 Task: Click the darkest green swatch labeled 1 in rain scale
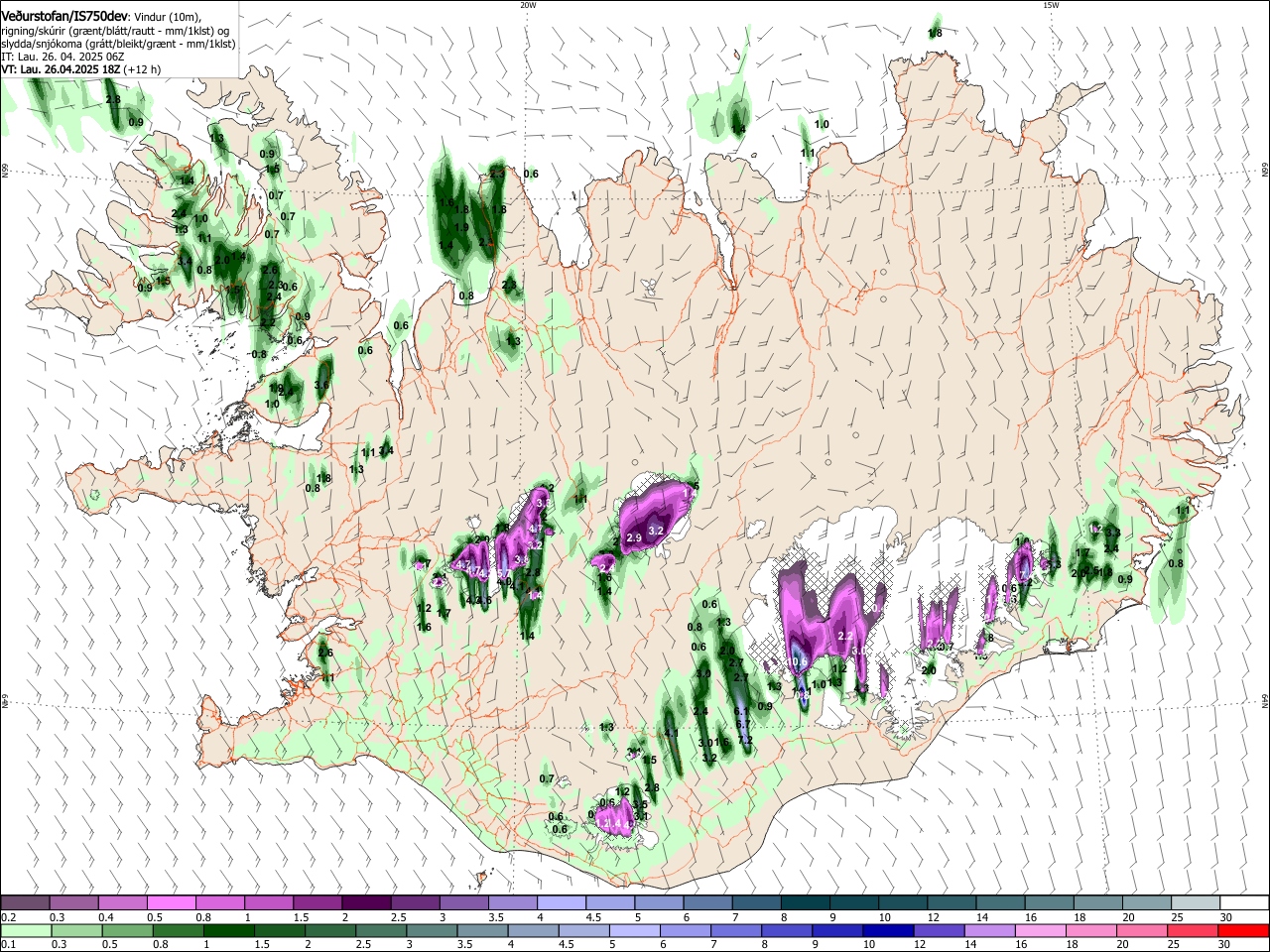[228, 930]
